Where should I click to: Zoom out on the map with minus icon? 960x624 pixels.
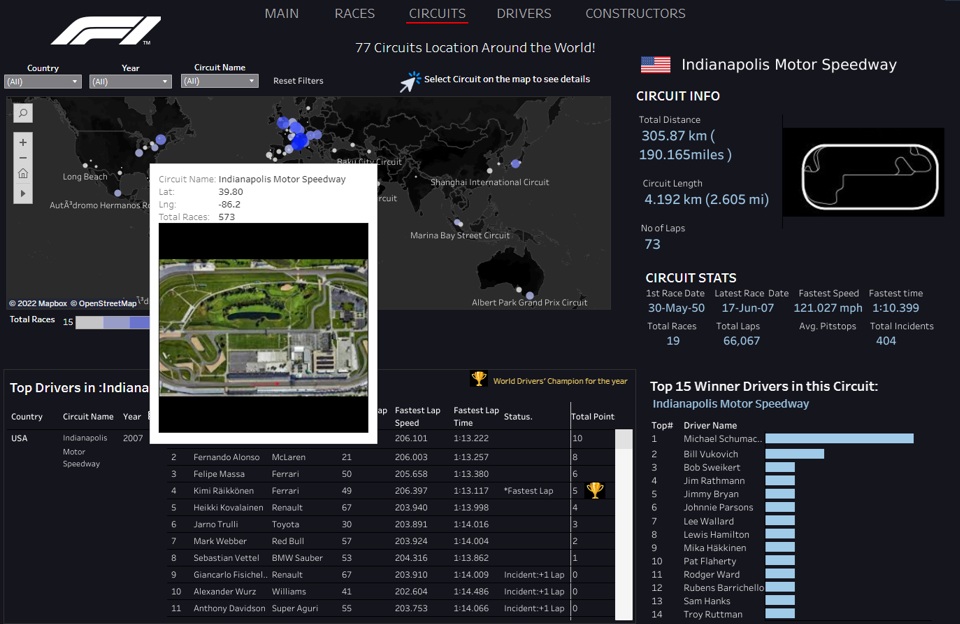21,159
